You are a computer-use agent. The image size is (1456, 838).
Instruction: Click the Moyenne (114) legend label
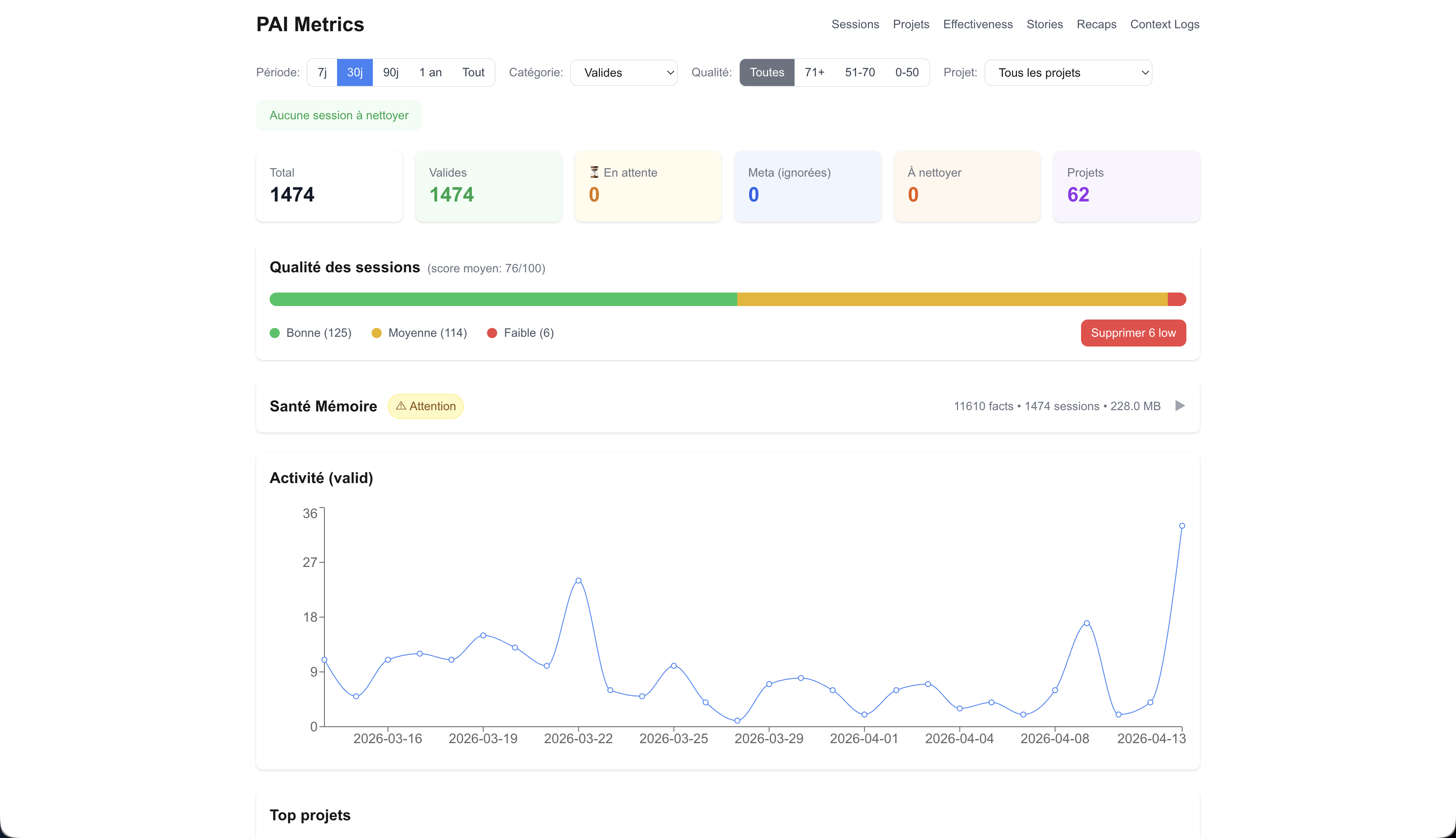427,333
